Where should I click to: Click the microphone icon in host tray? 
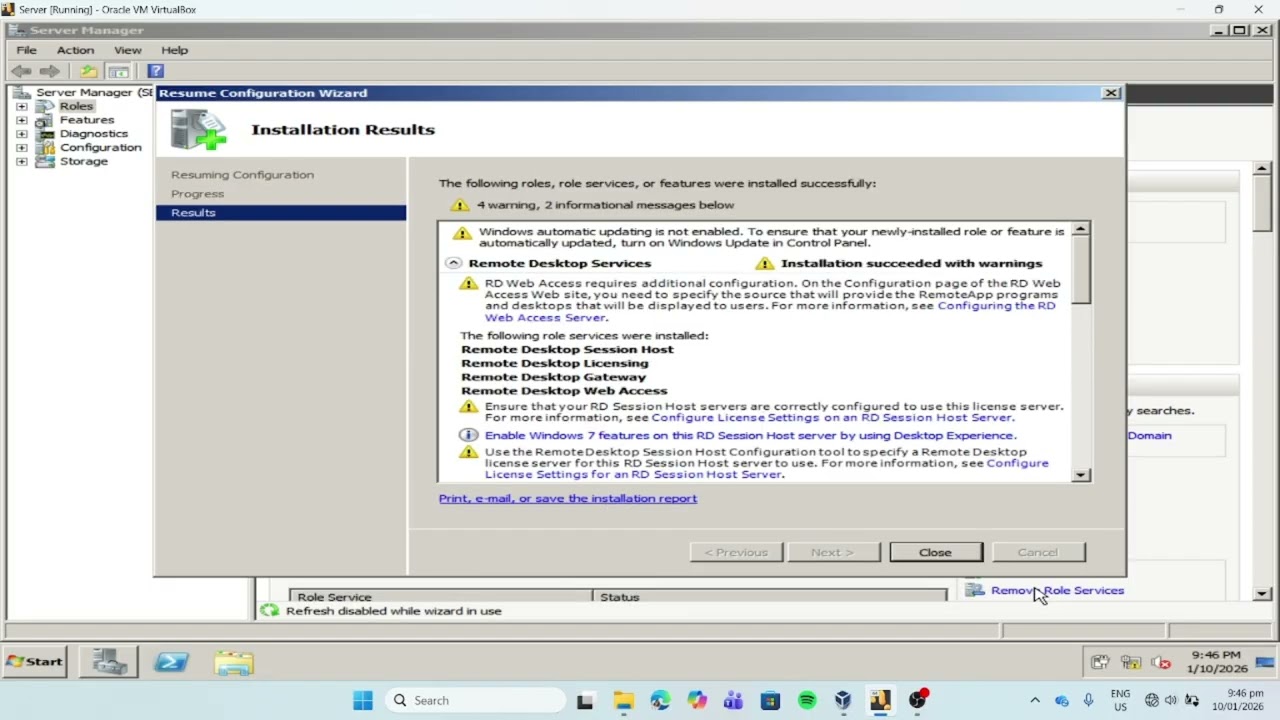(1088, 700)
